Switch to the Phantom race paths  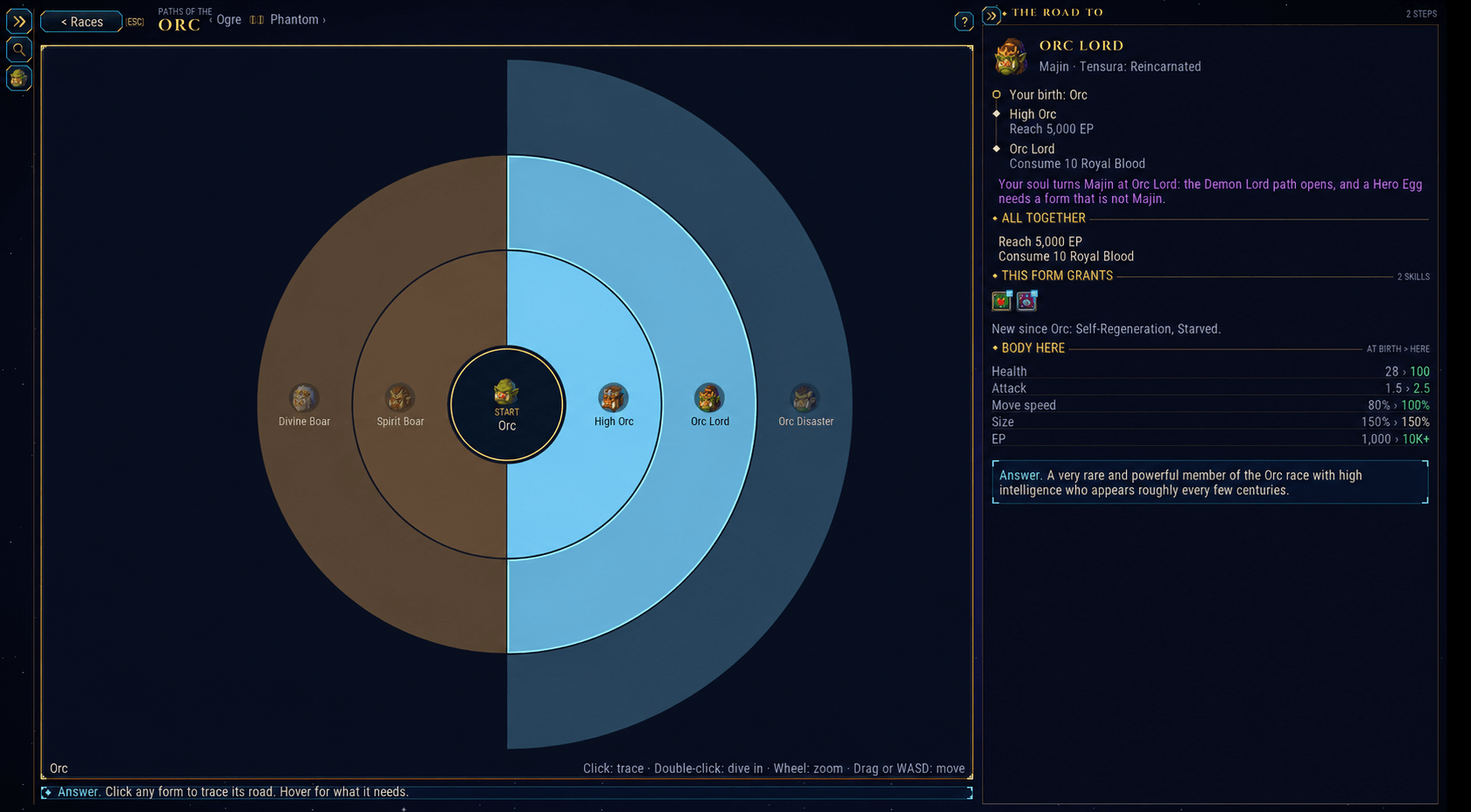pos(295,19)
